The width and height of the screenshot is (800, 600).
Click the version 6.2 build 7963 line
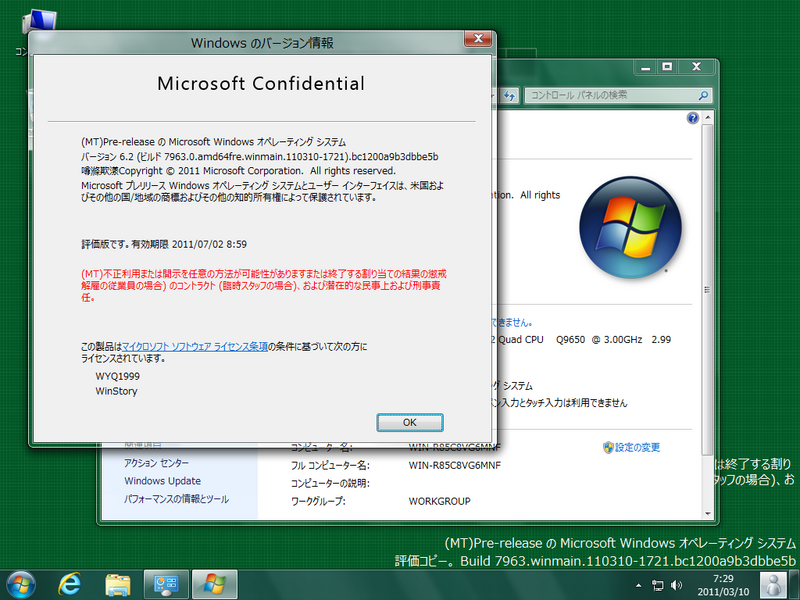[260, 157]
